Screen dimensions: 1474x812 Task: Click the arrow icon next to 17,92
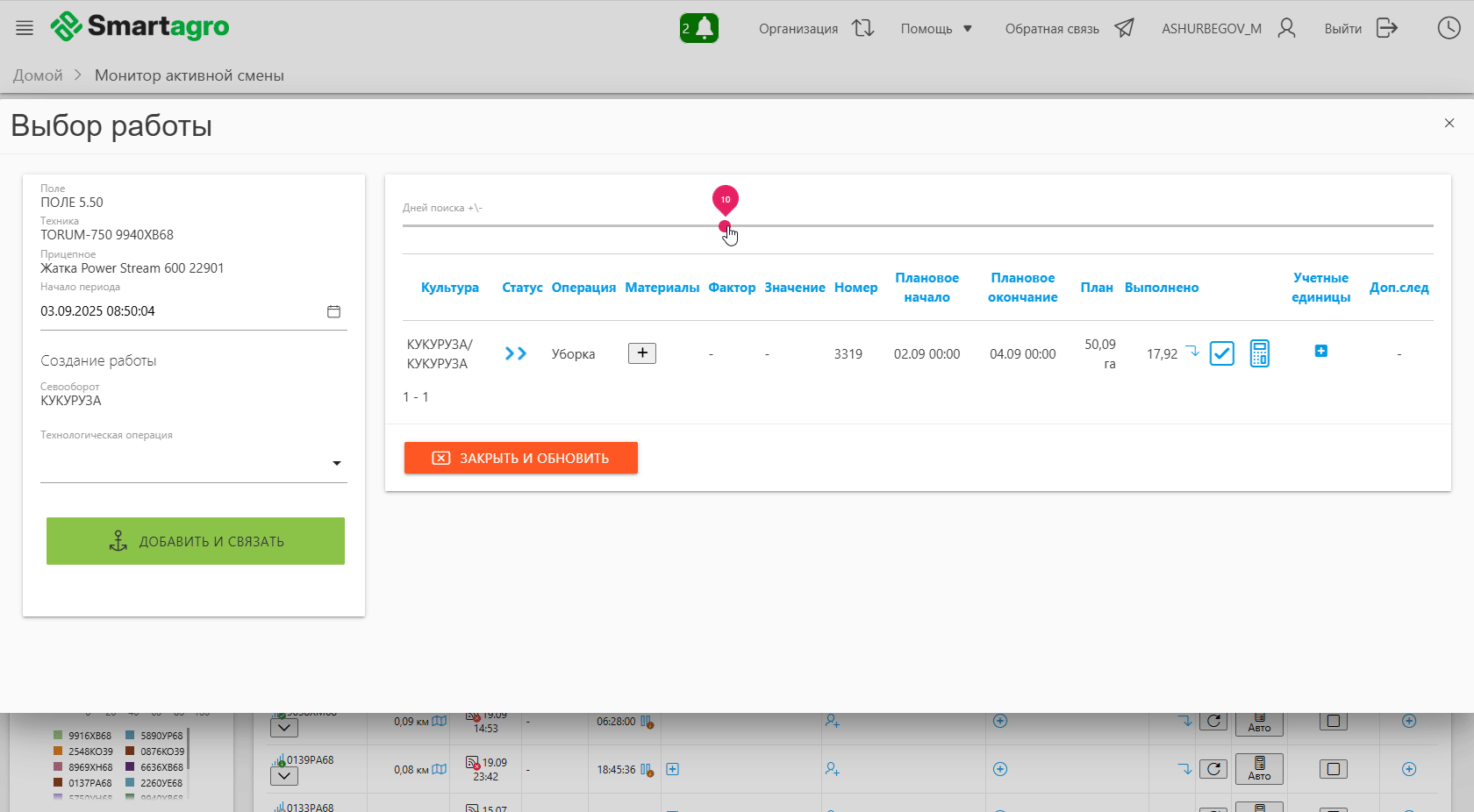pyautogui.click(x=1192, y=351)
